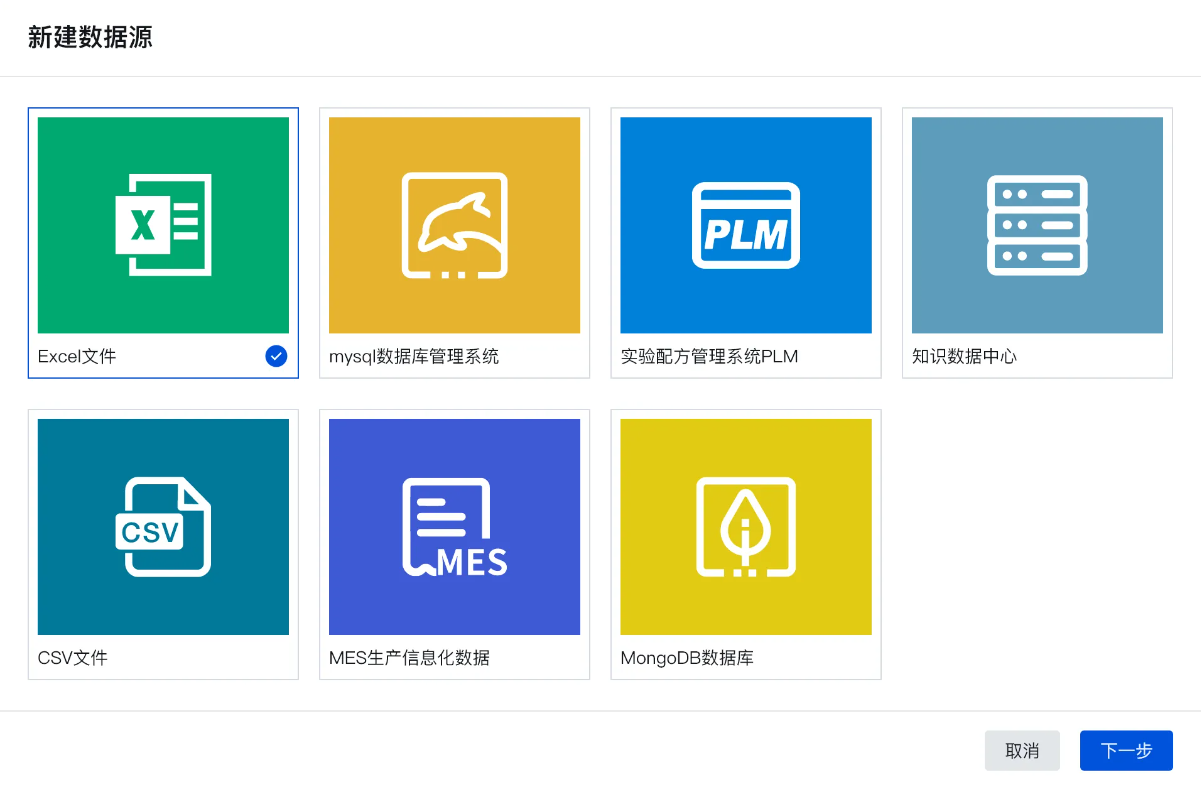The height and width of the screenshot is (789, 1201).
Task: Choose the mysql dolphin icon tile
Action: [454, 225]
